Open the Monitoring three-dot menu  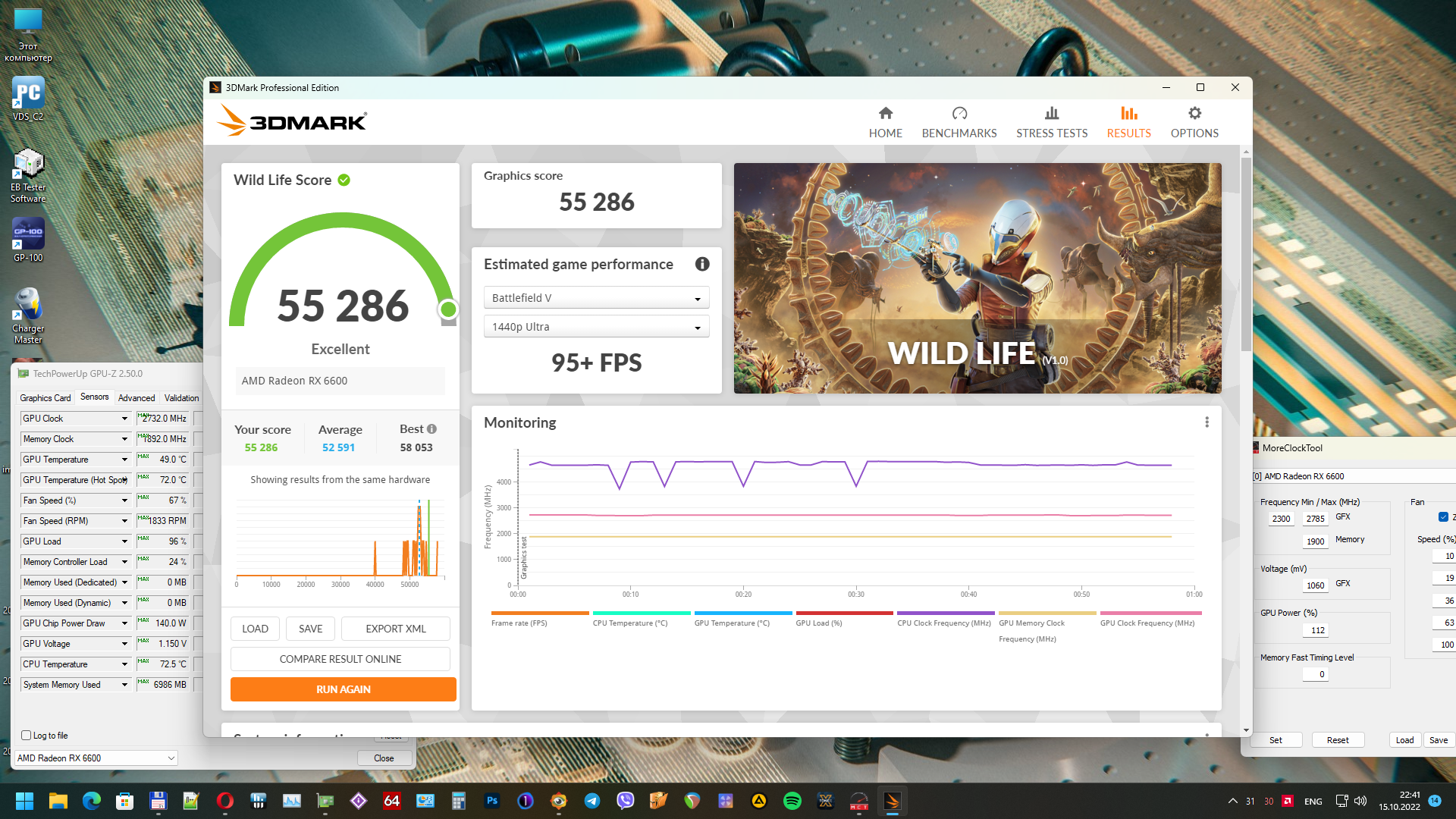click(x=1207, y=422)
